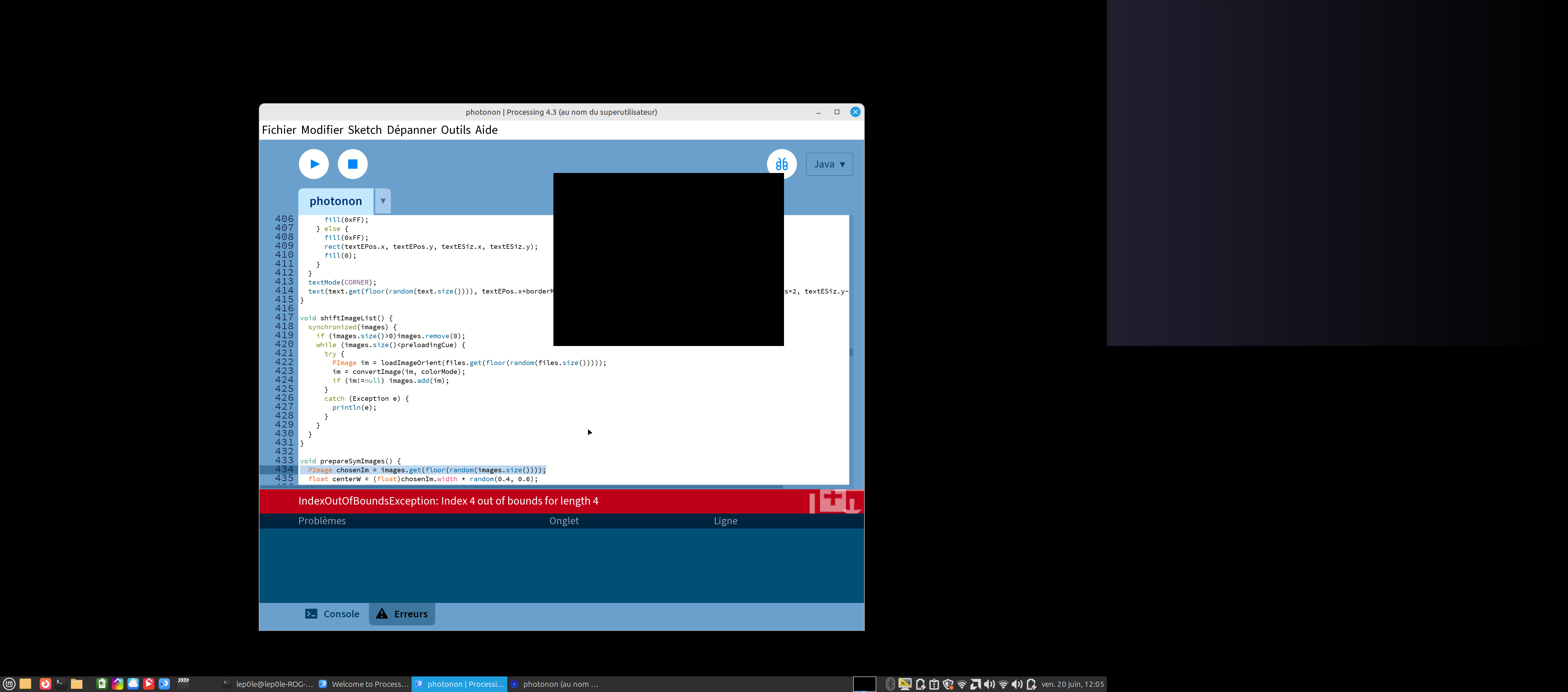Click line number 434 in gutter
This screenshot has height=692, width=1568.
284,470
